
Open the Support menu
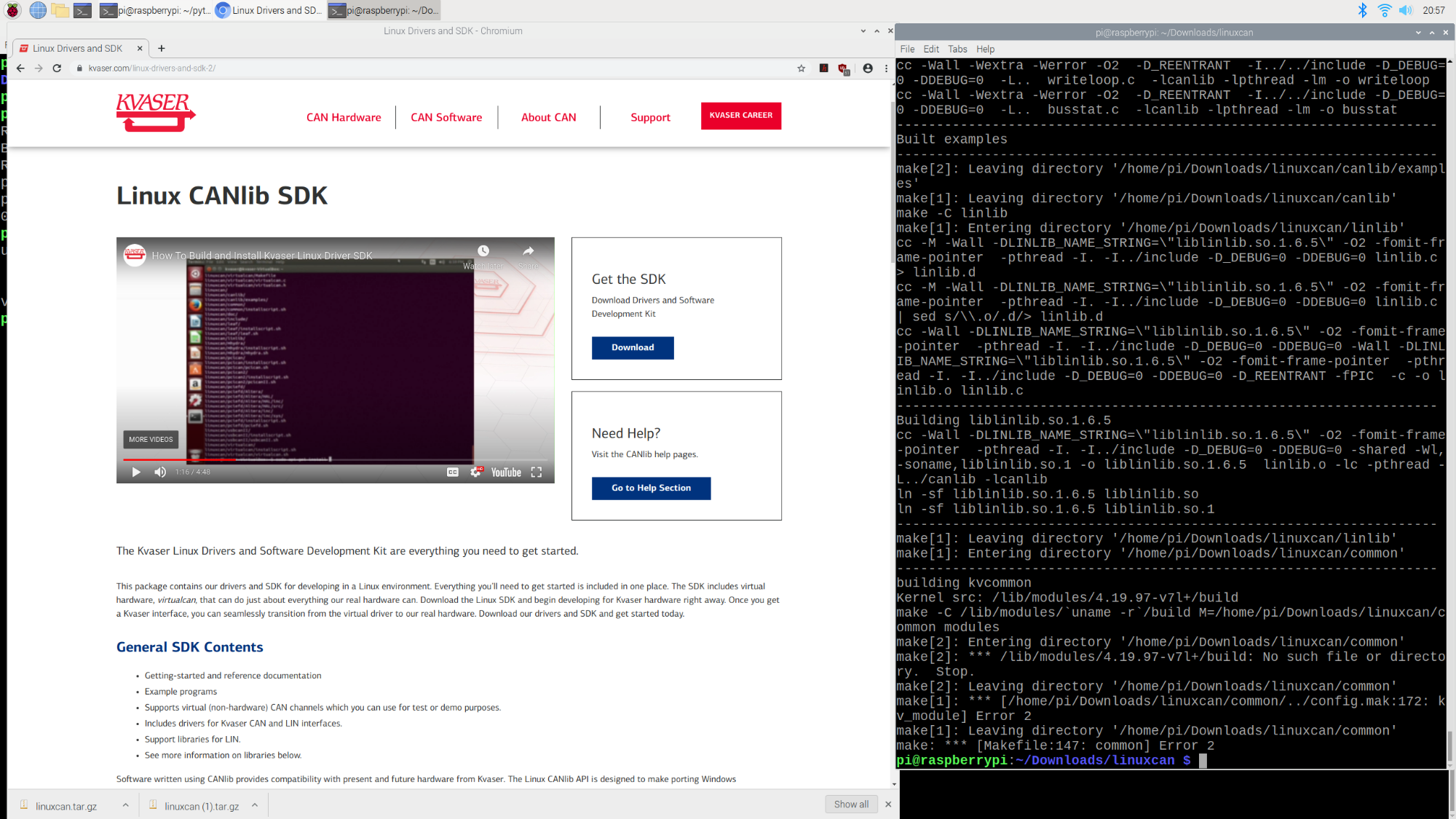[x=650, y=117]
